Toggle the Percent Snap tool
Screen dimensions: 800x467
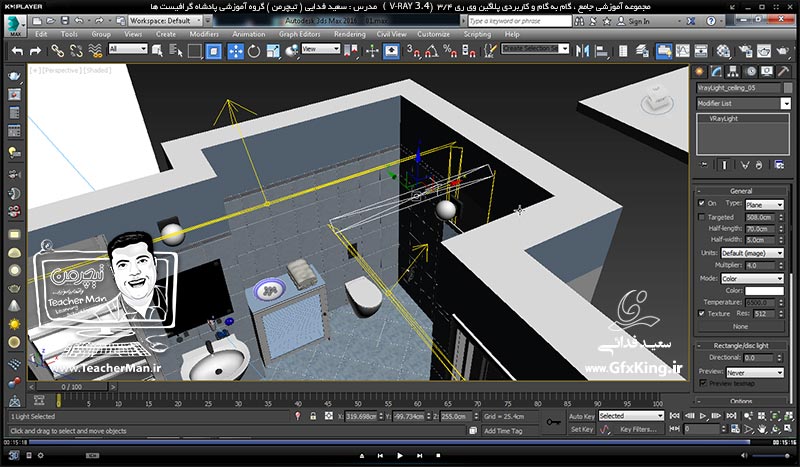[x=450, y=51]
